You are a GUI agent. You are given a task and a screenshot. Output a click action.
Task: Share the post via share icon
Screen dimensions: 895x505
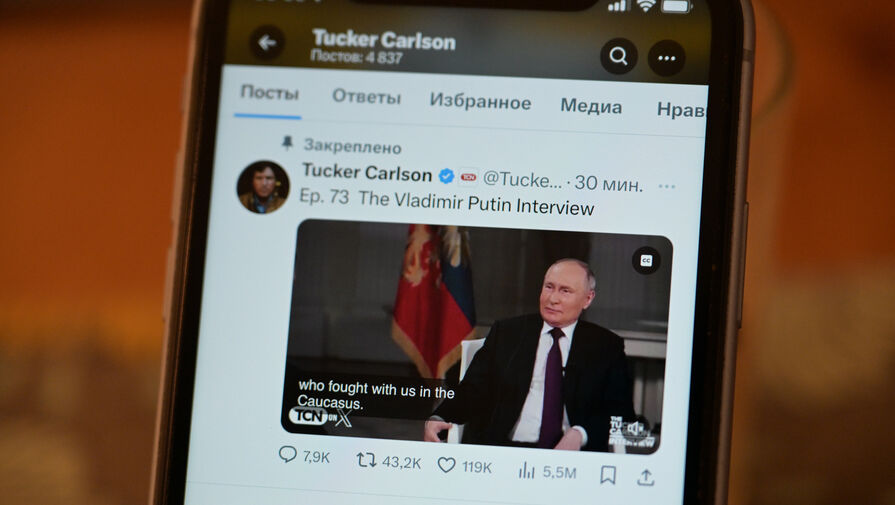click(x=646, y=477)
